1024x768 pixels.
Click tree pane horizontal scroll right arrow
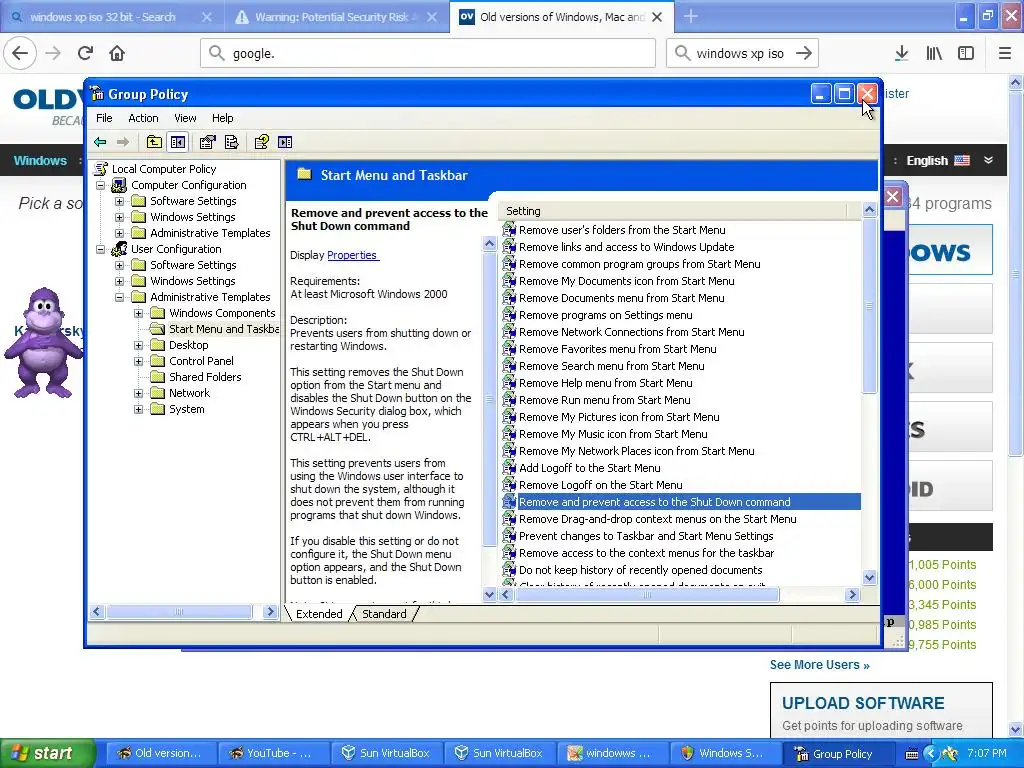point(270,612)
